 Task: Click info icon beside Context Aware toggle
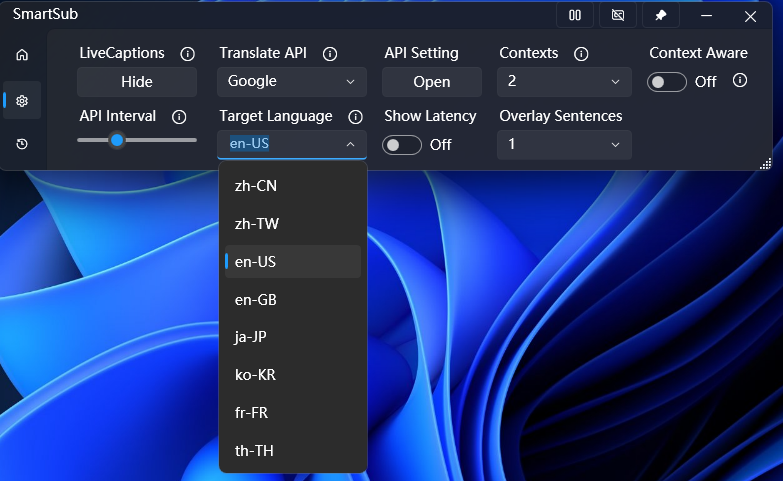click(740, 81)
